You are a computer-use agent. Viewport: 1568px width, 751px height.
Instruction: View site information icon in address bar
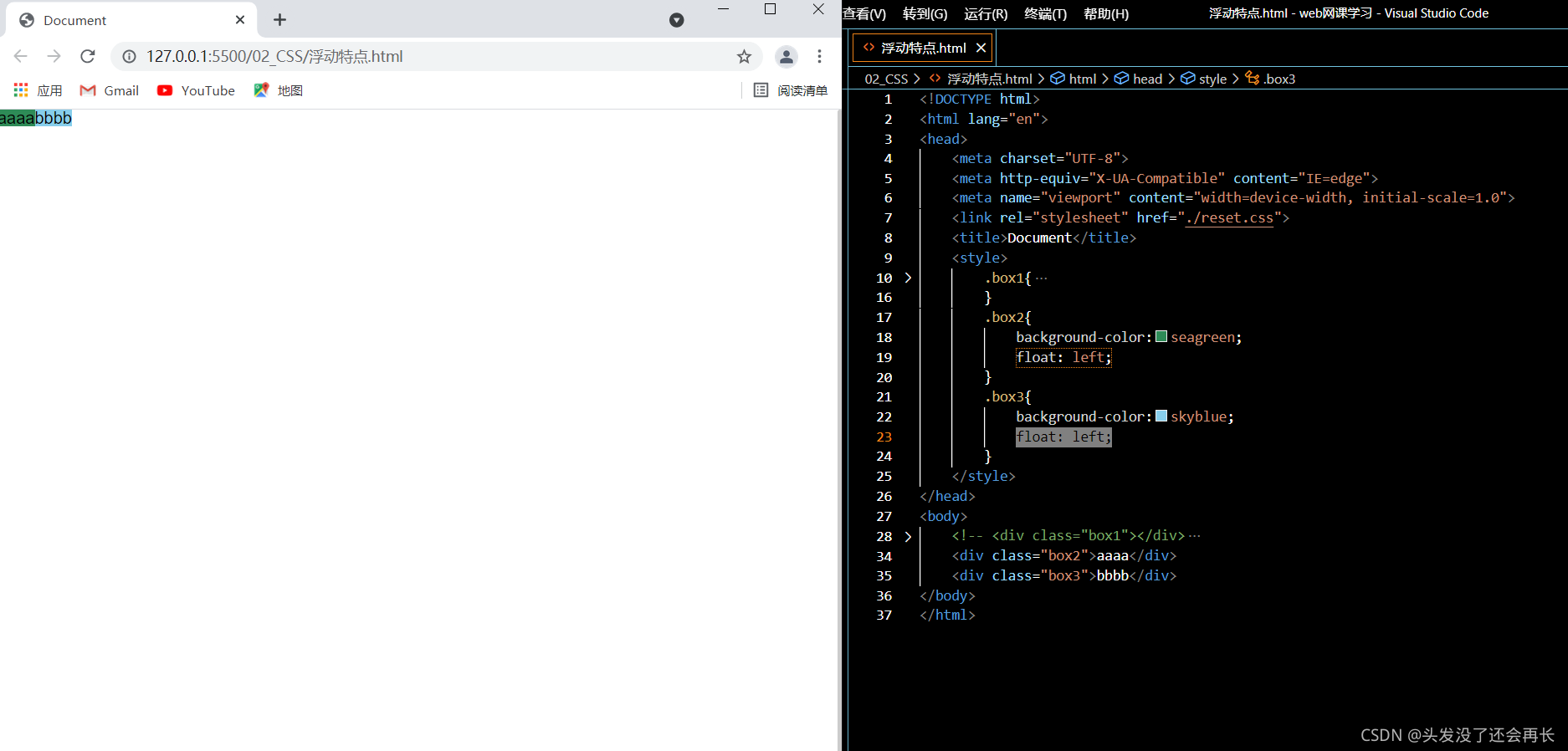coord(129,56)
